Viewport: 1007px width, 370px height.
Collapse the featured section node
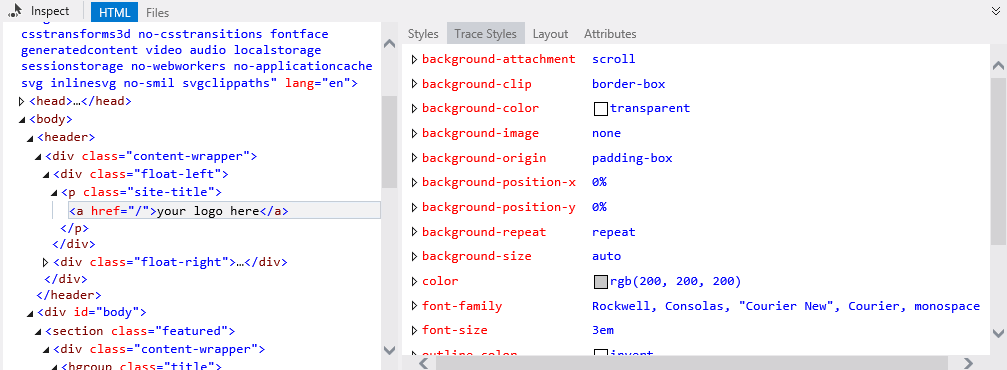pos(38,332)
